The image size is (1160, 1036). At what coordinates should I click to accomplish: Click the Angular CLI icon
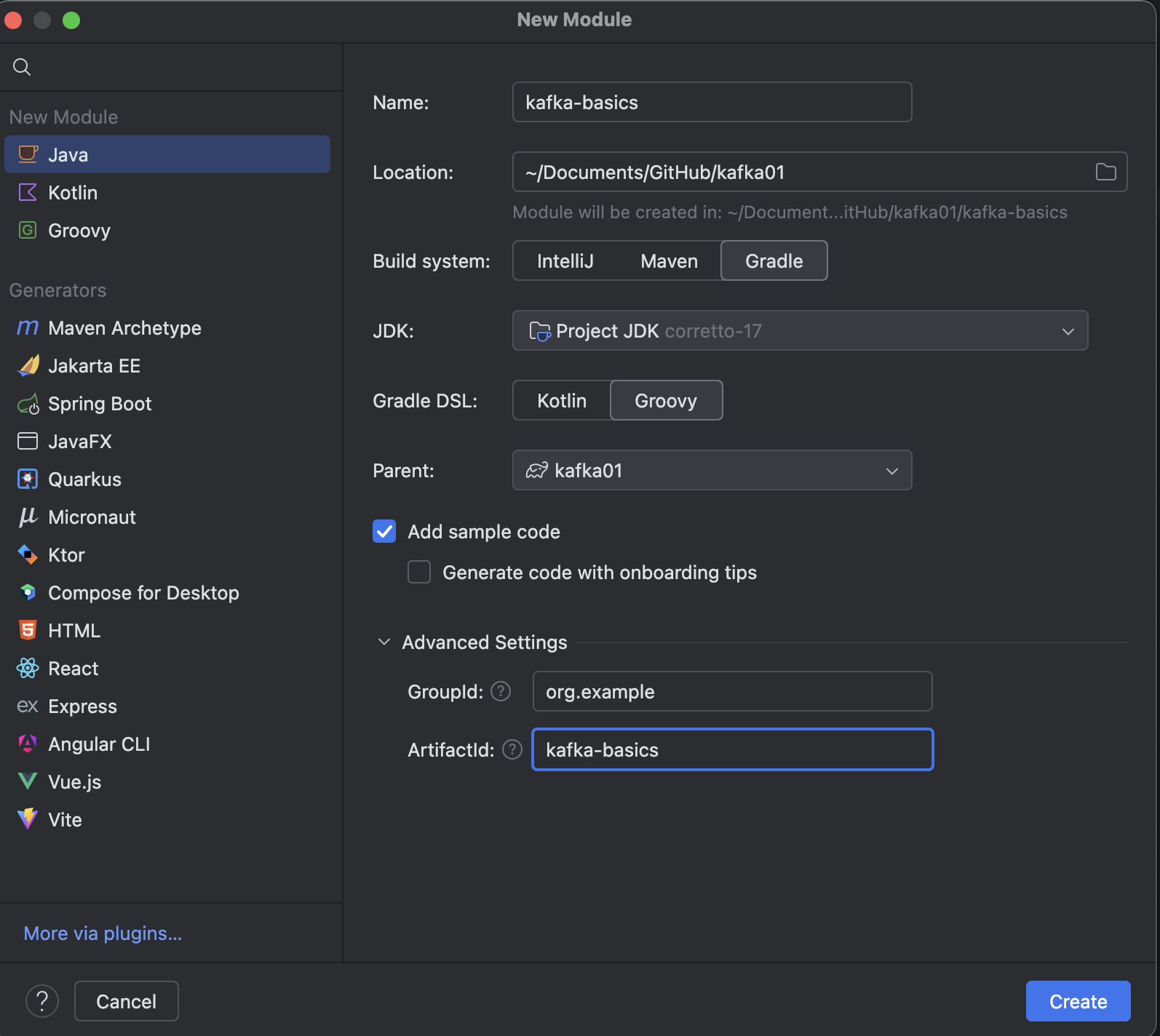click(x=28, y=744)
